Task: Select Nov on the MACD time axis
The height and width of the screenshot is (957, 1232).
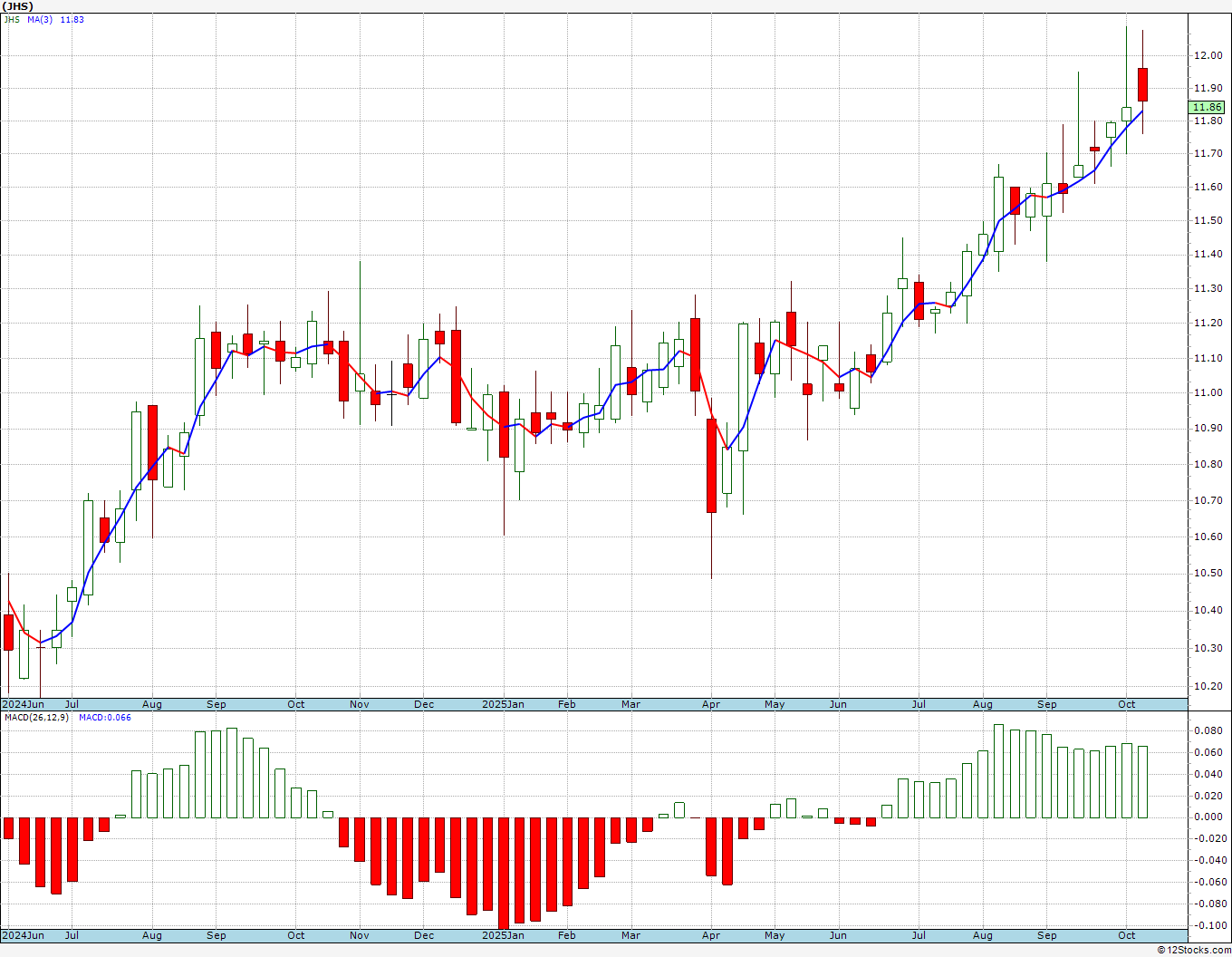Action: [360, 935]
